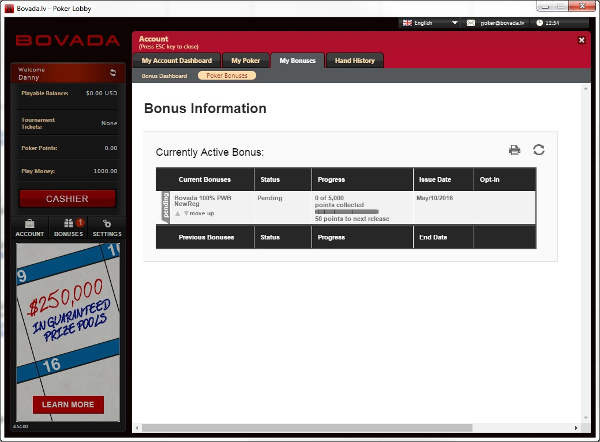Viewport: 600px width, 442px height.
Task: Refresh the welcome panel balance icon
Action: tap(113, 72)
